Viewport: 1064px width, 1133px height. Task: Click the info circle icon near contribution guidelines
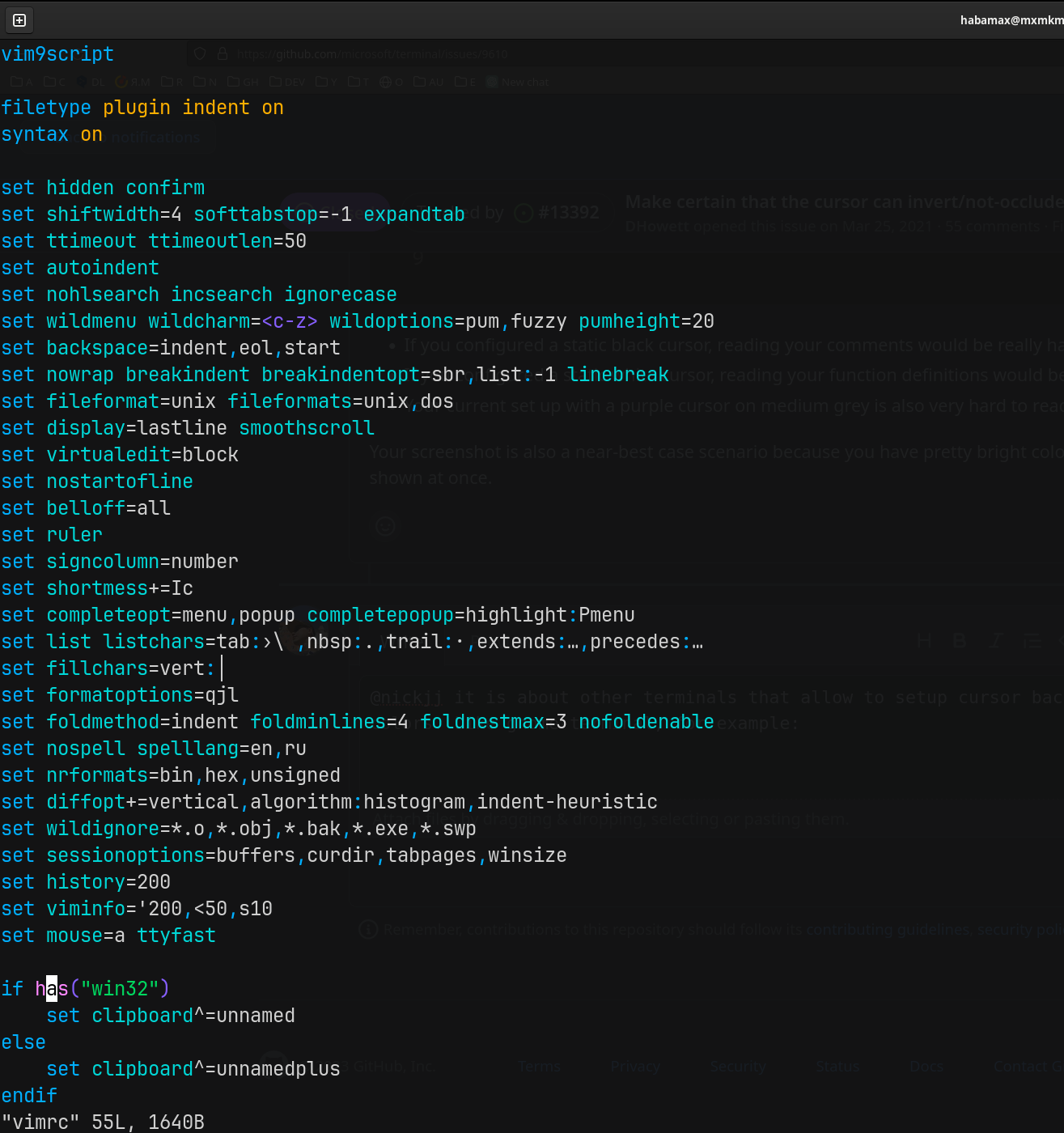368,929
